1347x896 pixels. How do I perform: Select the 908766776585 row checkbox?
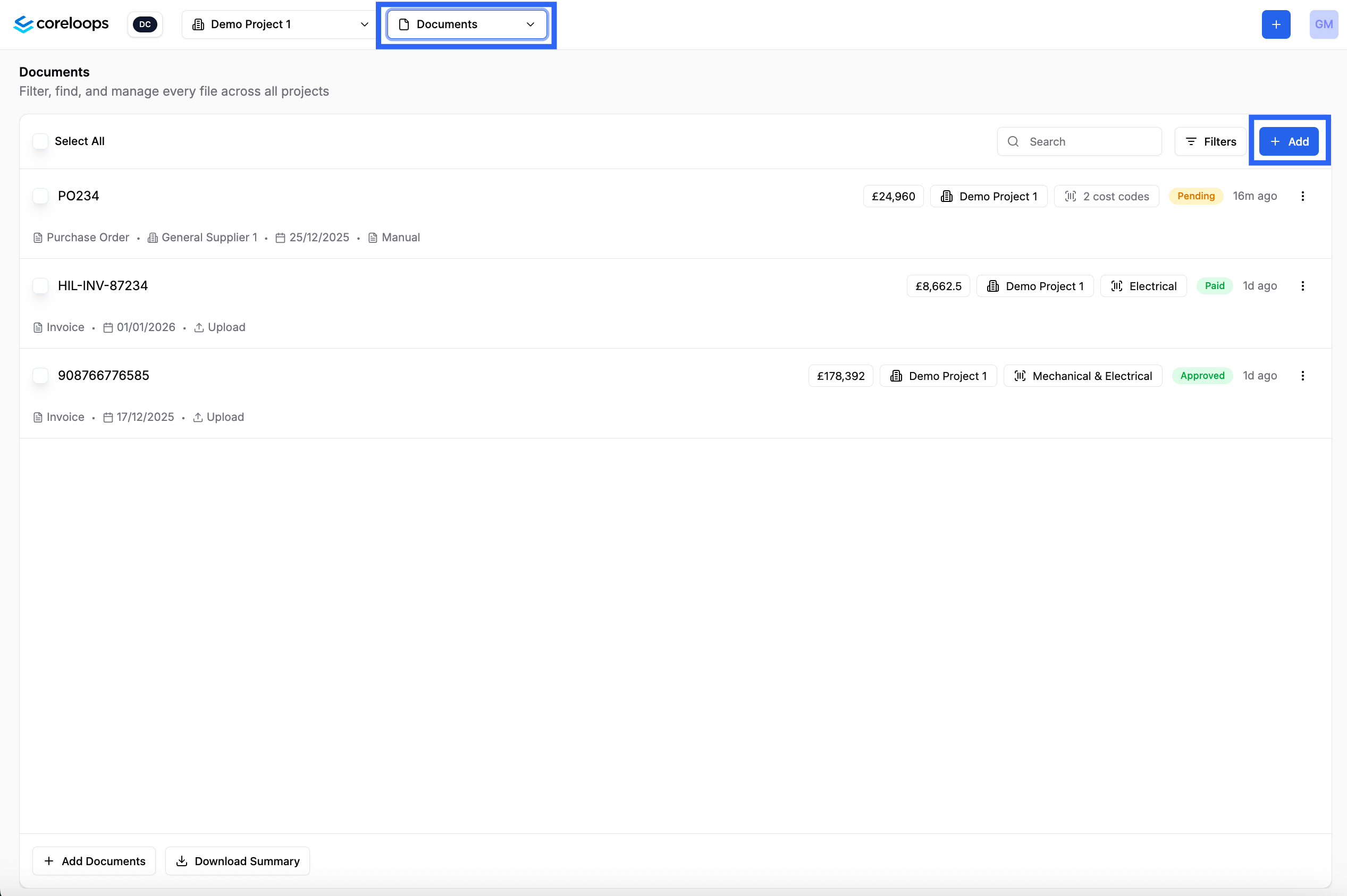pos(40,375)
